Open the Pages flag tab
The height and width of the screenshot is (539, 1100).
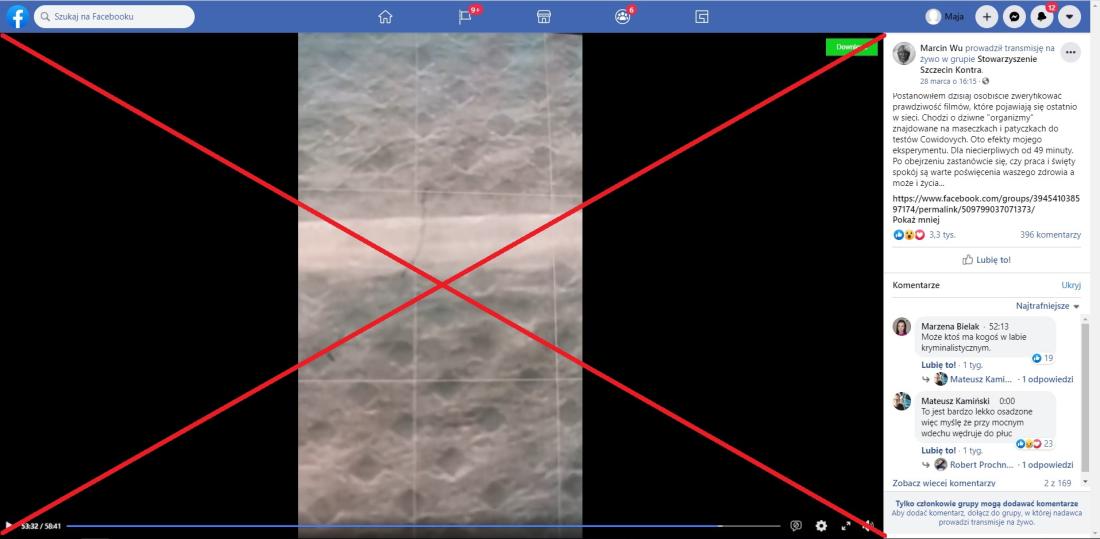(464, 17)
